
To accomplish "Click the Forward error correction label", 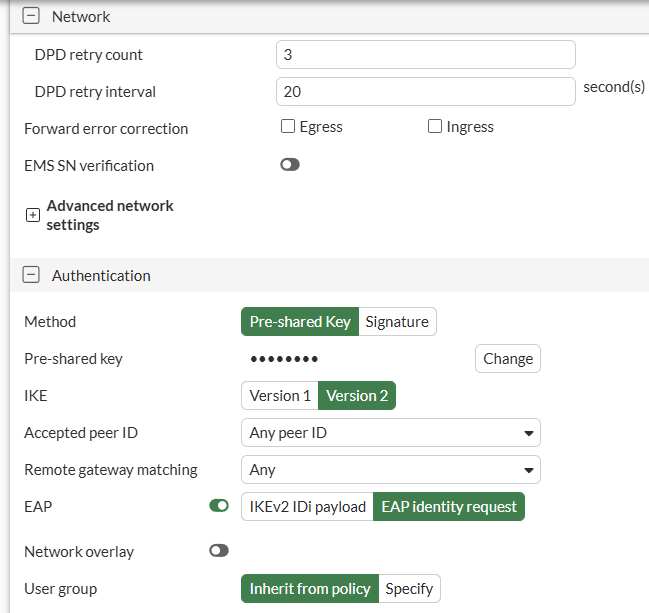I will point(106,129).
